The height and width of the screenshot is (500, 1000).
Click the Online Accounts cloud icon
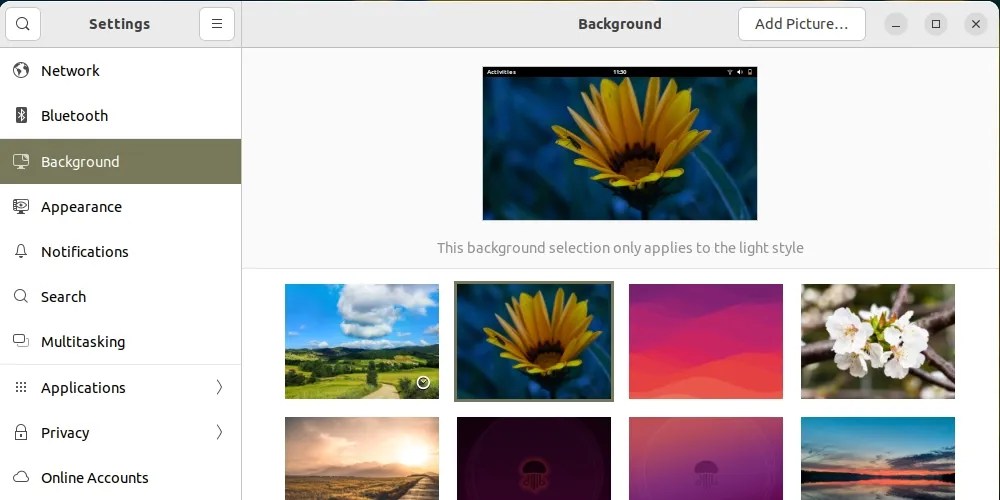(21, 477)
